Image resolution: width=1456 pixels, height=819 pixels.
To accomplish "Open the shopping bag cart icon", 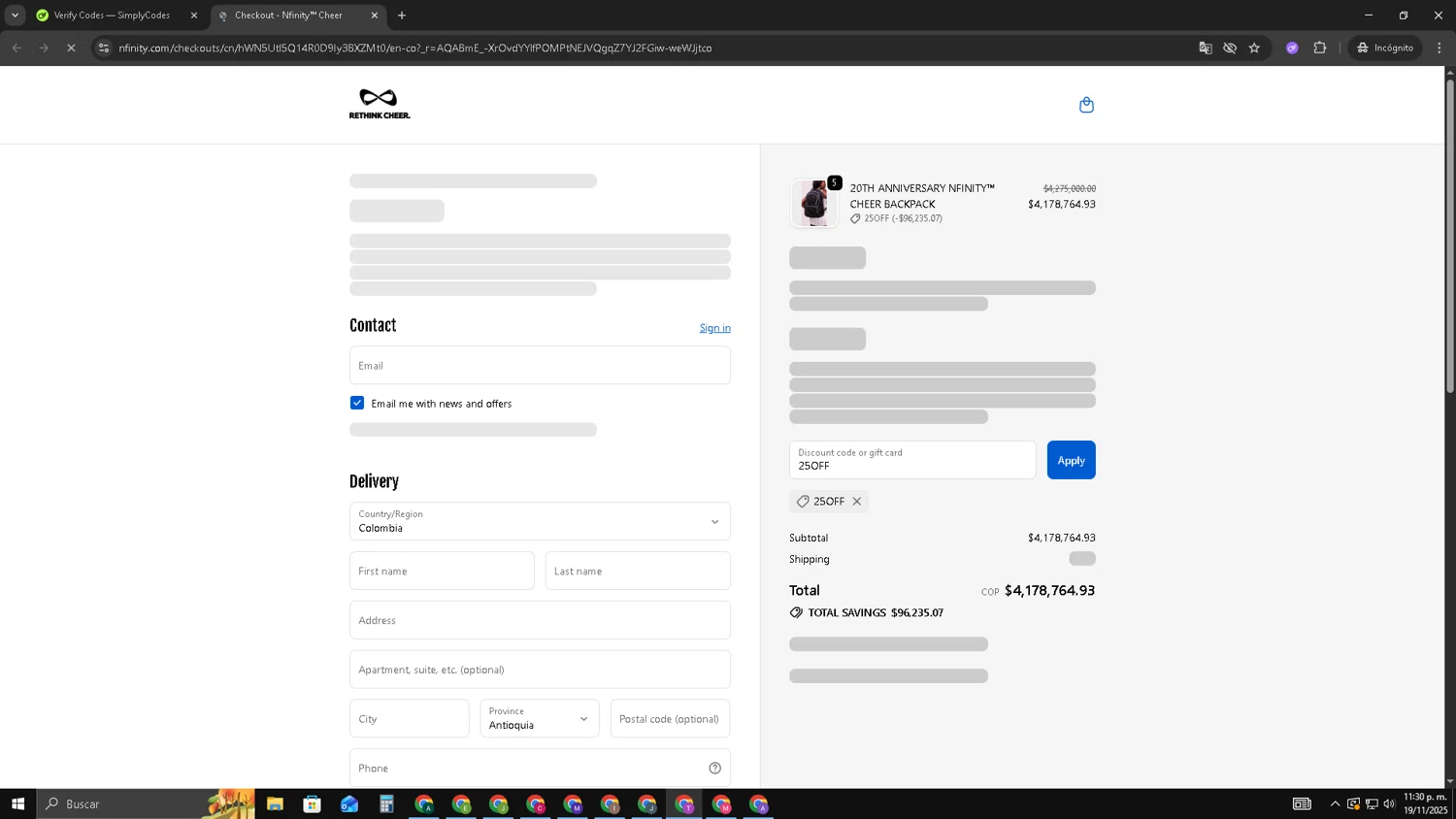I will [x=1086, y=105].
